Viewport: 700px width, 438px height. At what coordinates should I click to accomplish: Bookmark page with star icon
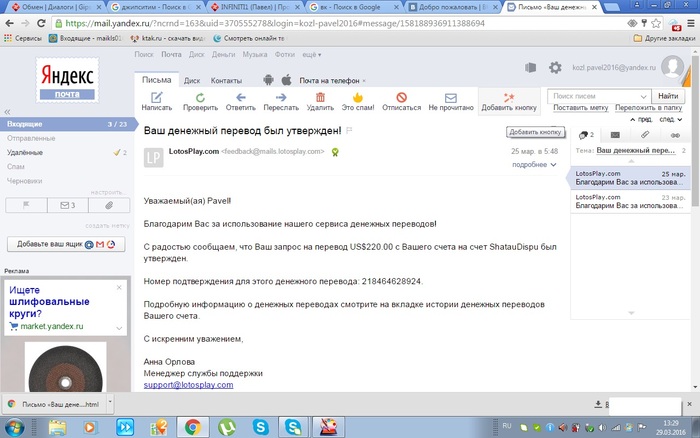656,23
